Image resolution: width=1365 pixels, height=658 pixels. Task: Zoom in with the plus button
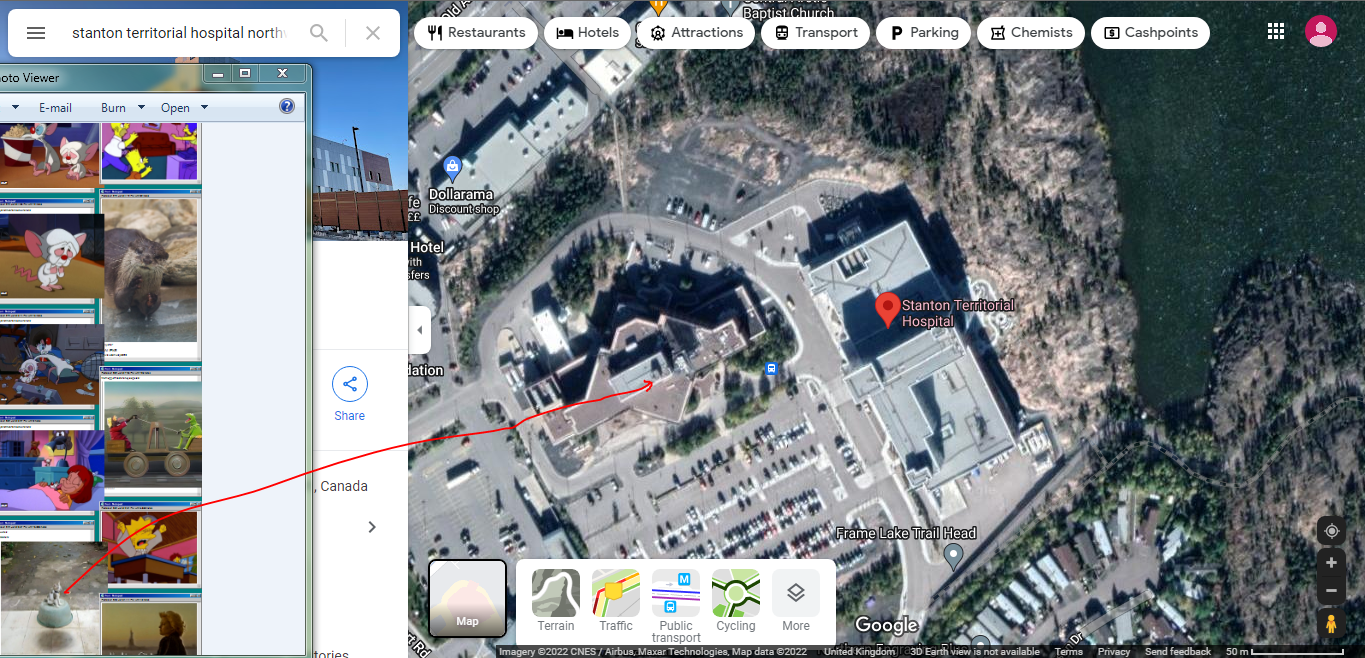1331,563
